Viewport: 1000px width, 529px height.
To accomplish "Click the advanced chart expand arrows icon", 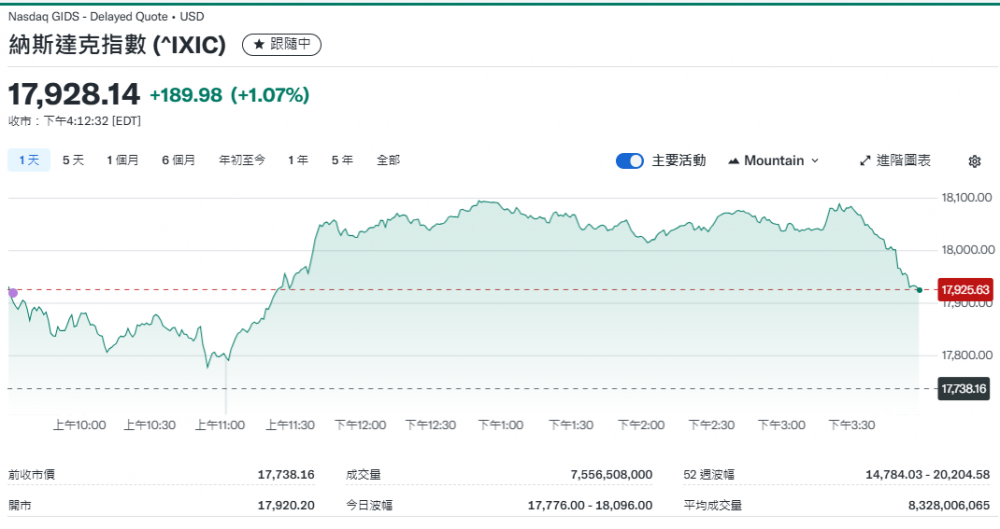I will (865, 161).
